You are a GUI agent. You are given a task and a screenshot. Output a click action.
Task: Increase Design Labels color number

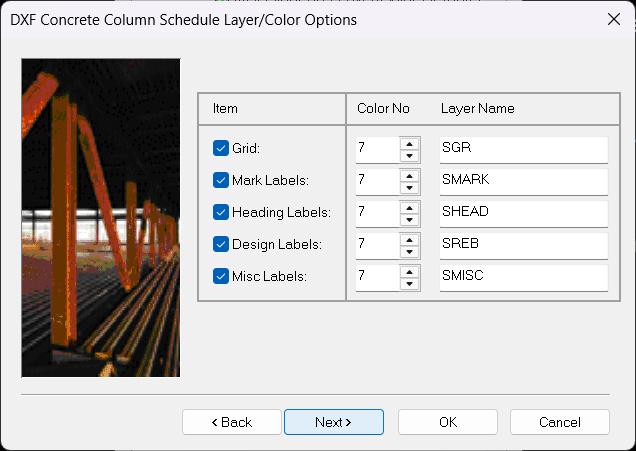click(x=409, y=238)
